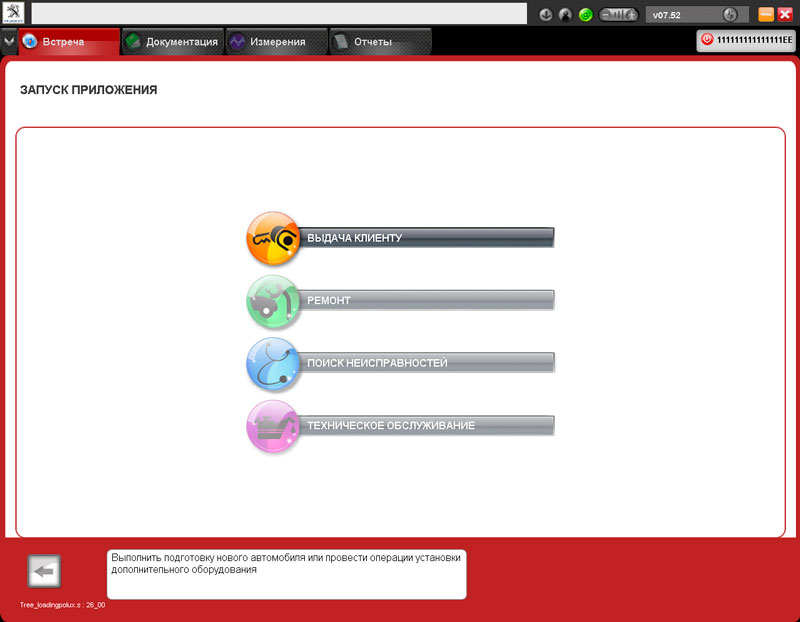Click the pink Техническое обслуживание maintenance icon

pos(272,426)
